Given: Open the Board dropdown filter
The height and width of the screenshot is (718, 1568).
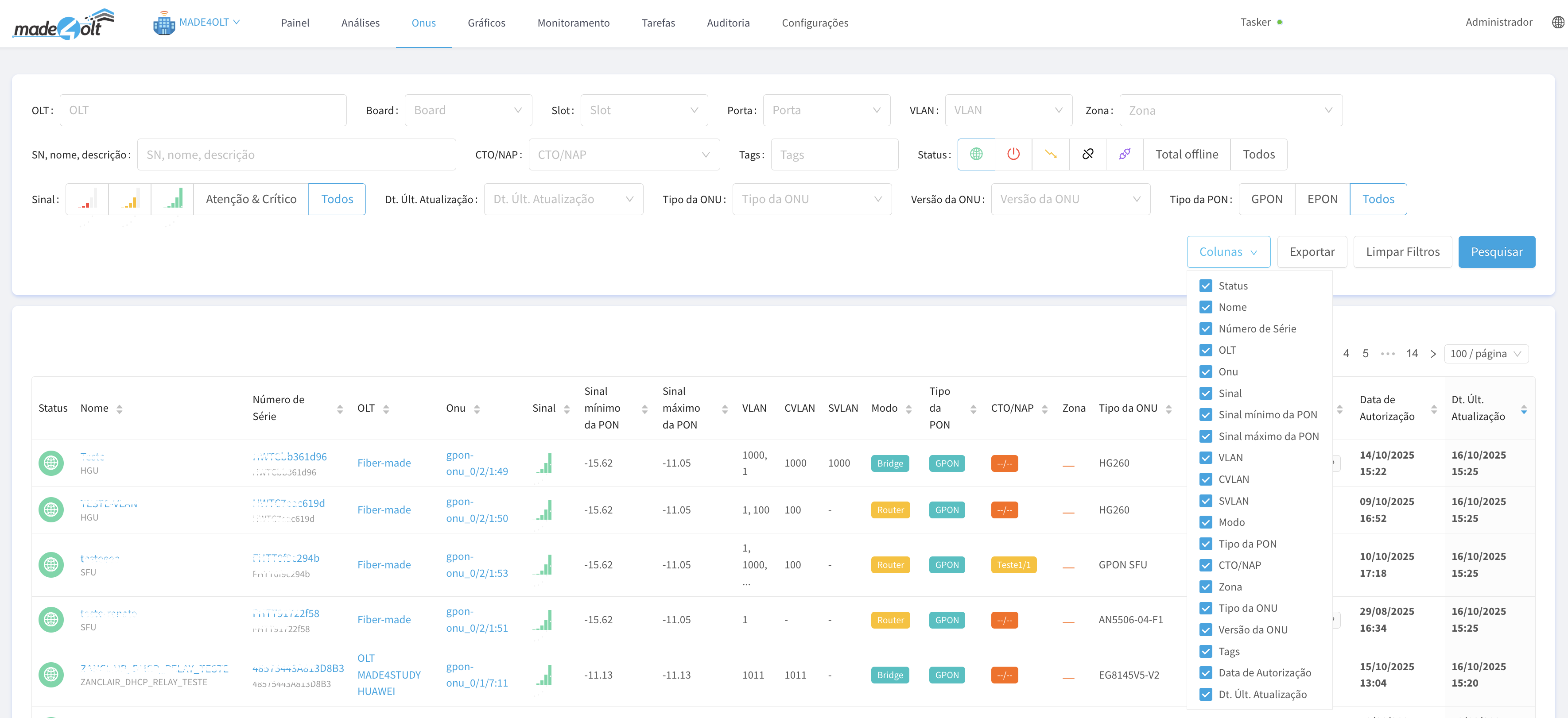Looking at the screenshot, I should coord(467,111).
